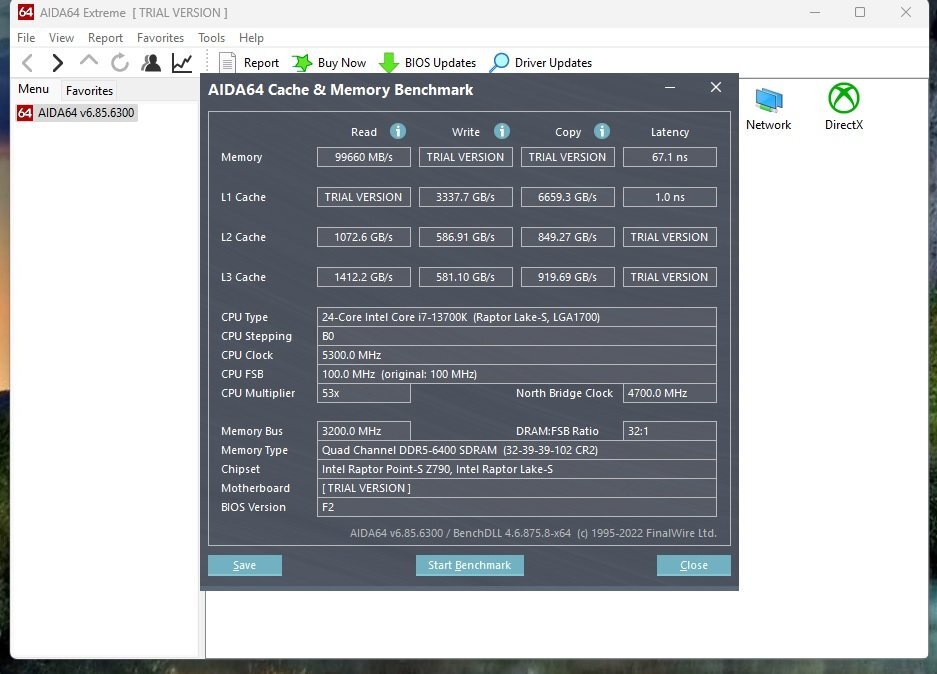Open Driver Updates from toolbar
This screenshot has width=937, height=674.
tap(541, 63)
